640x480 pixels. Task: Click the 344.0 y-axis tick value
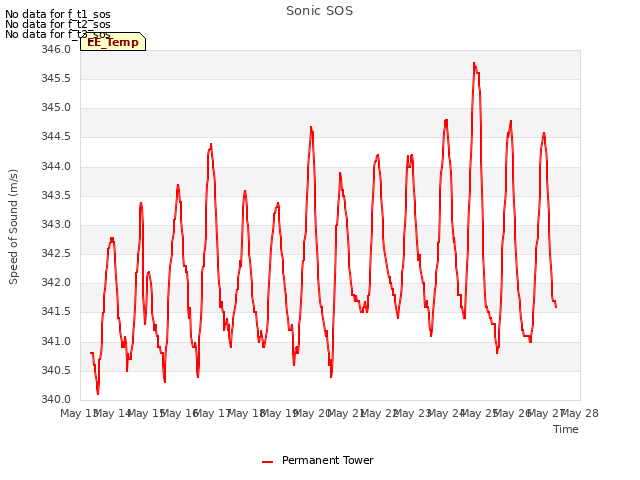(56, 166)
